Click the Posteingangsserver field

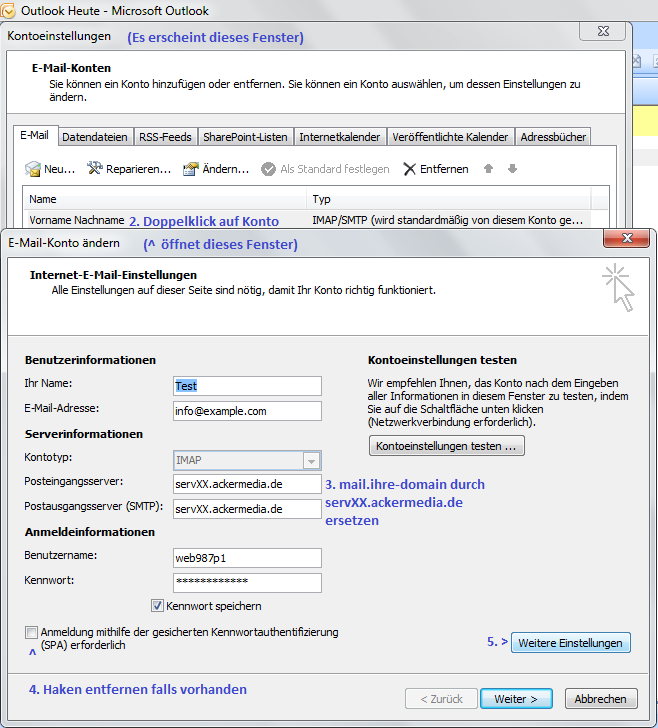(x=247, y=484)
